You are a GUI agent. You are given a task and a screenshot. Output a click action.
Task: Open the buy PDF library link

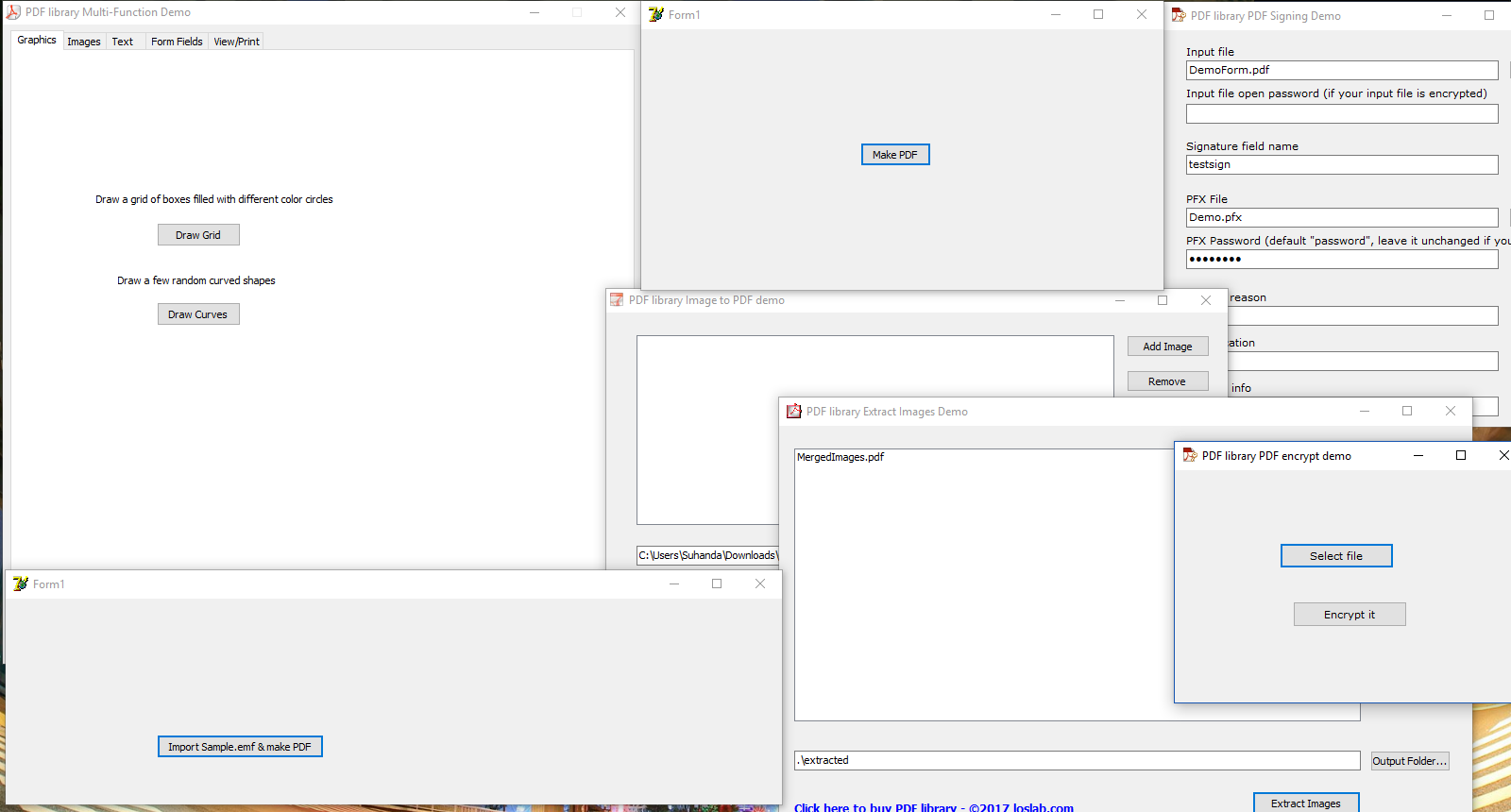(933, 807)
